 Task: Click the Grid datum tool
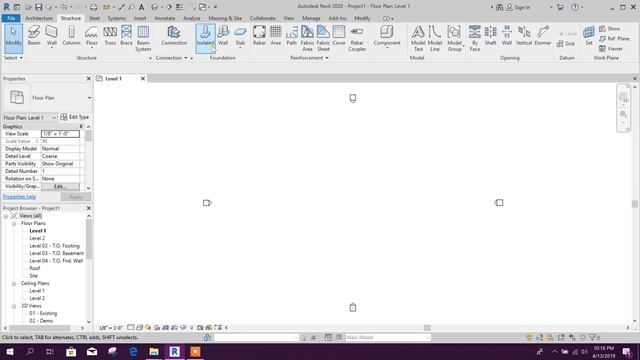click(x=566, y=44)
